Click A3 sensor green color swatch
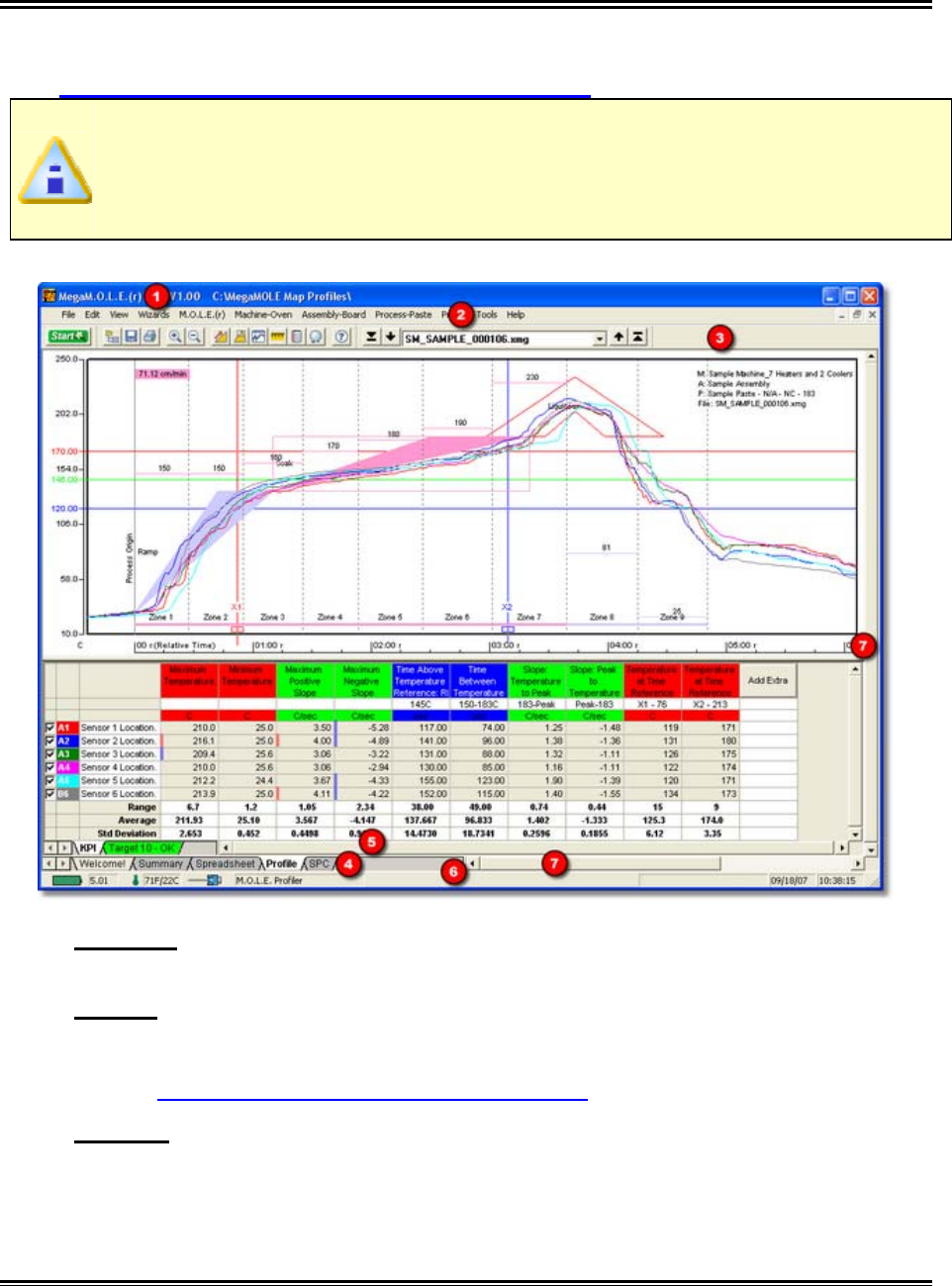This screenshot has height=1286, width=952. [x=66, y=754]
